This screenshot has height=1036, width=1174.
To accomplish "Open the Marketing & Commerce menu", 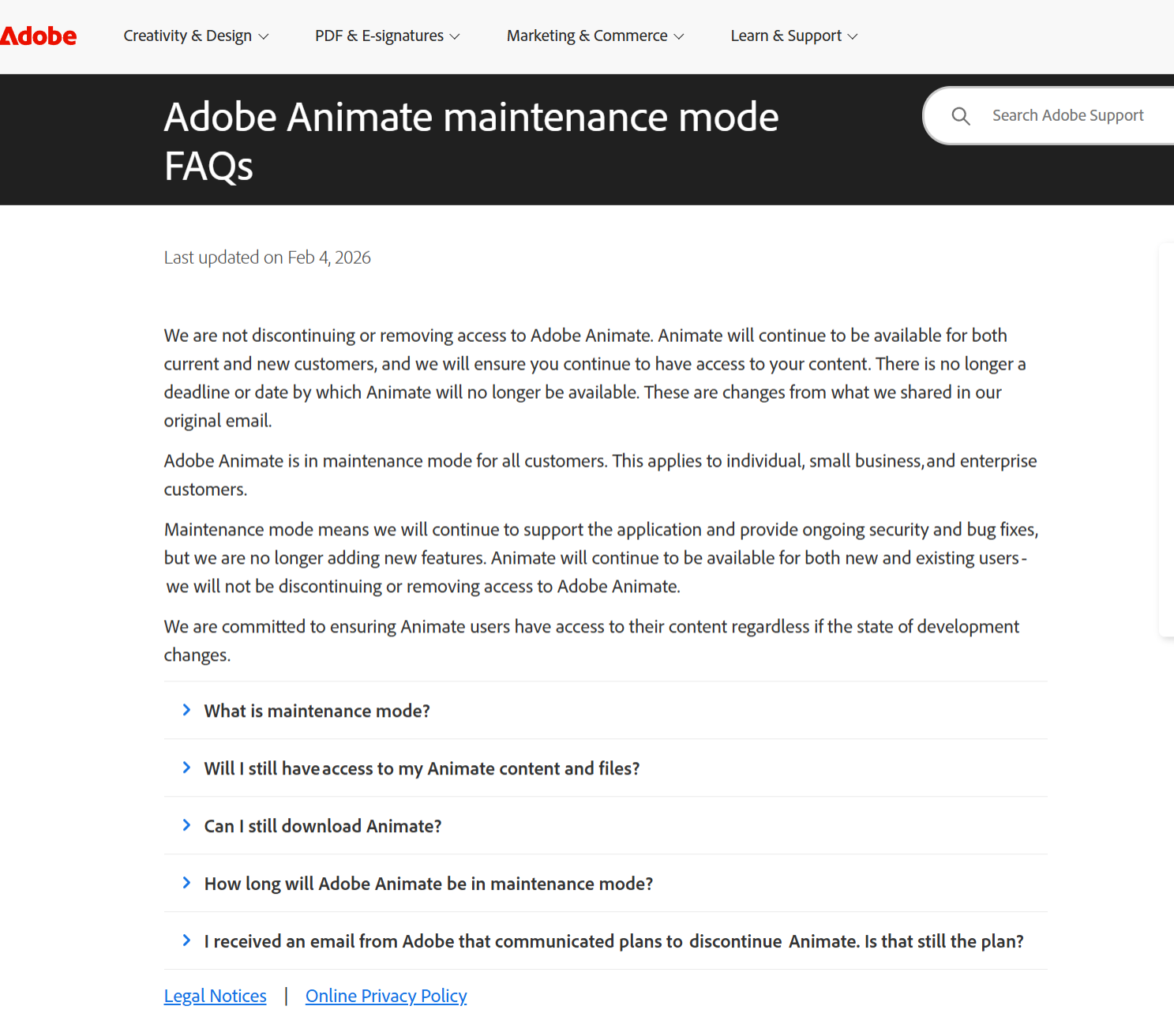I will coord(587,36).
